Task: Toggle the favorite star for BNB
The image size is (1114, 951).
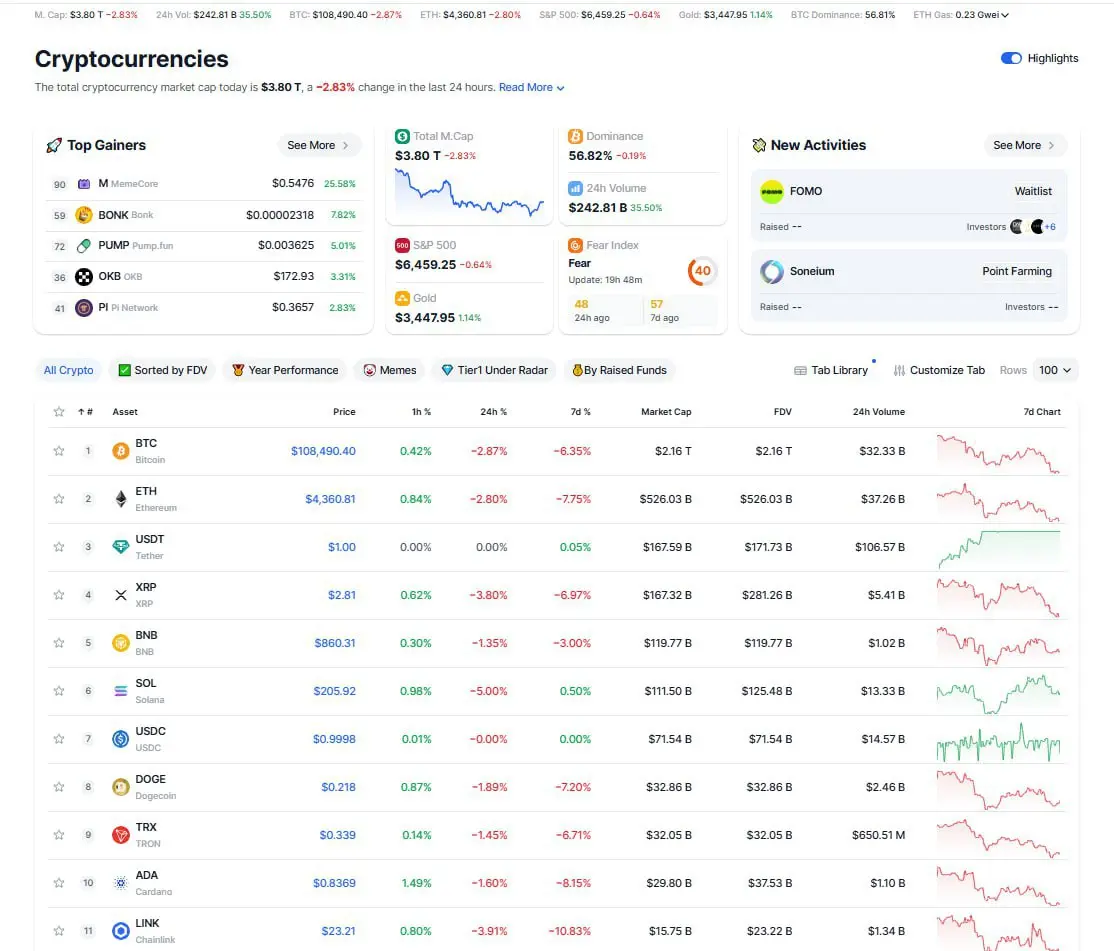Action: pyautogui.click(x=59, y=643)
